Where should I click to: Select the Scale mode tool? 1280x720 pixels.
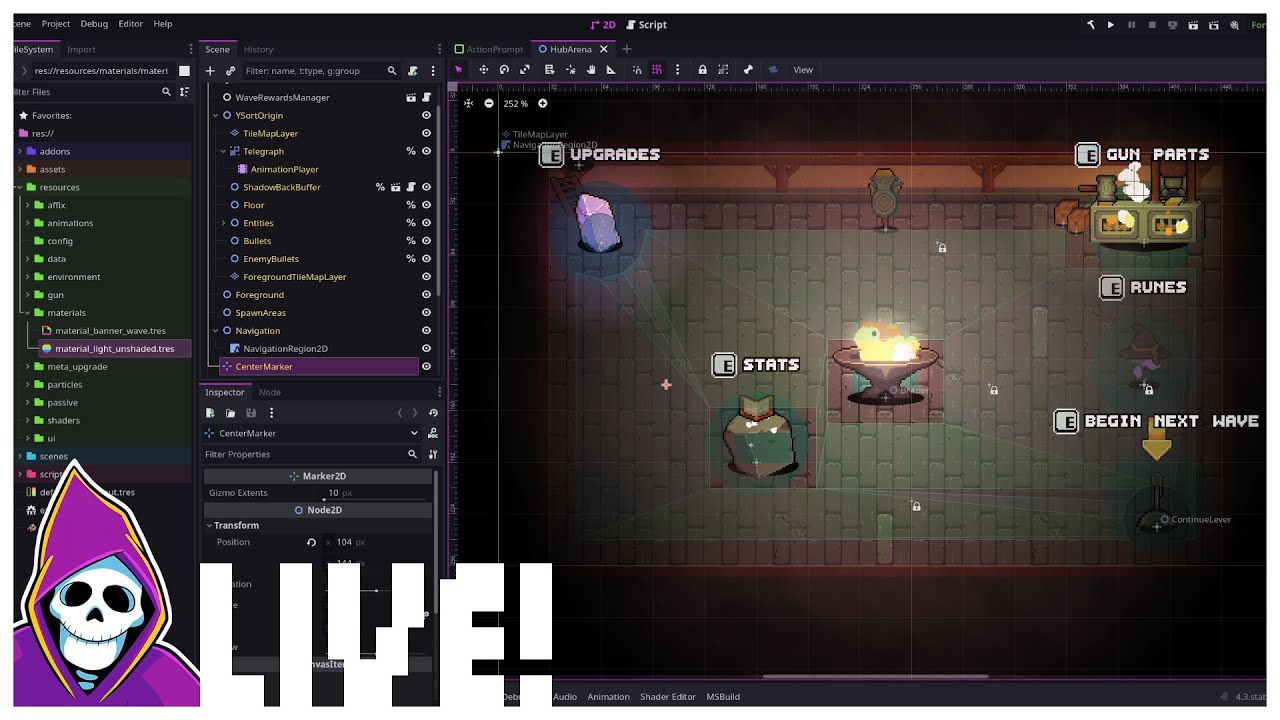[x=525, y=70]
